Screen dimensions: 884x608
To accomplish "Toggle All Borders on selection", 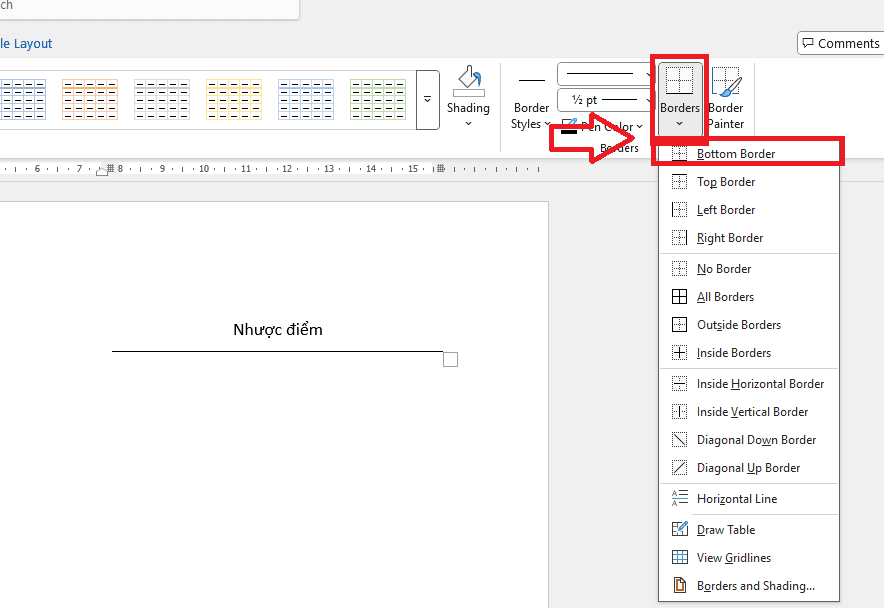I will pos(725,297).
